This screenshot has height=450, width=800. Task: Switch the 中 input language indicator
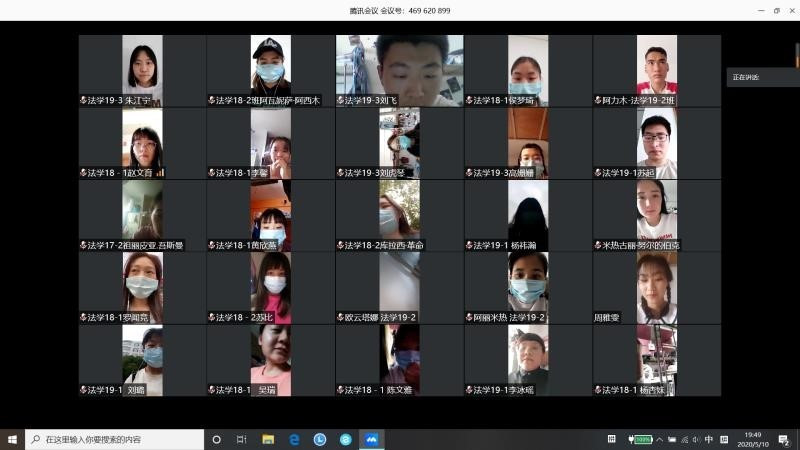tap(709, 439)
